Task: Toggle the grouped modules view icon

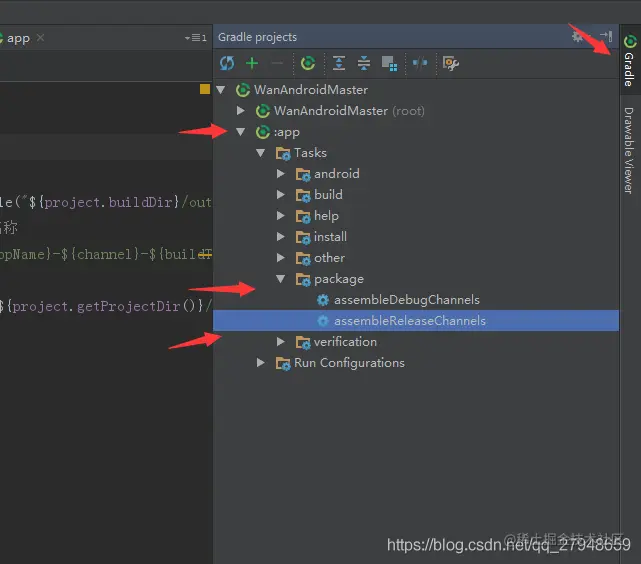Action: (389, 63)
